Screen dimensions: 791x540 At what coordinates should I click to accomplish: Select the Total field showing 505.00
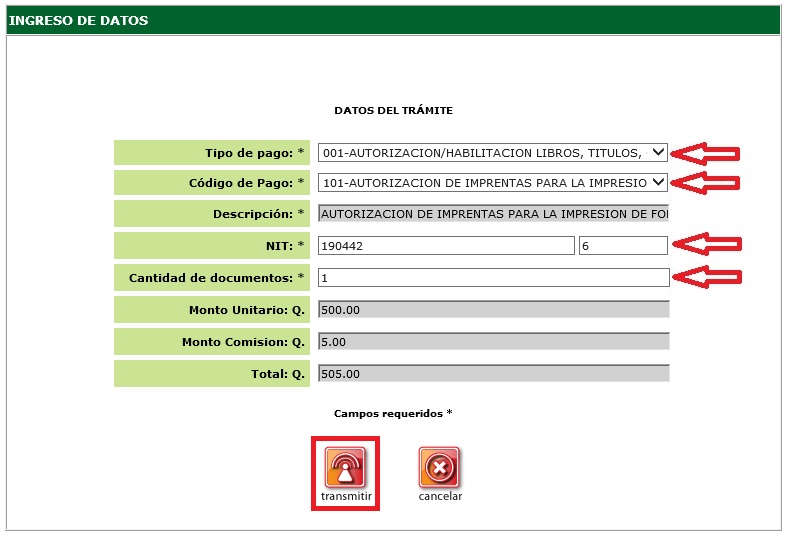[492, 374]
